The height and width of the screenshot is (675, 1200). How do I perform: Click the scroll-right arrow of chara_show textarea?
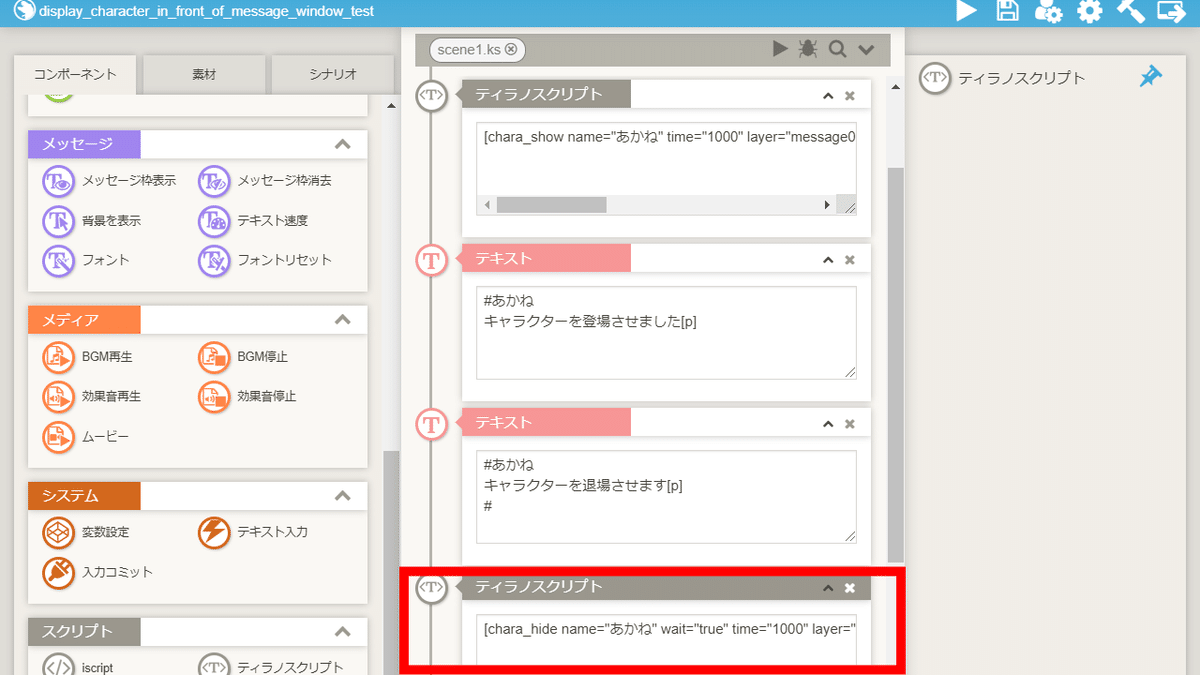point(827,204)
